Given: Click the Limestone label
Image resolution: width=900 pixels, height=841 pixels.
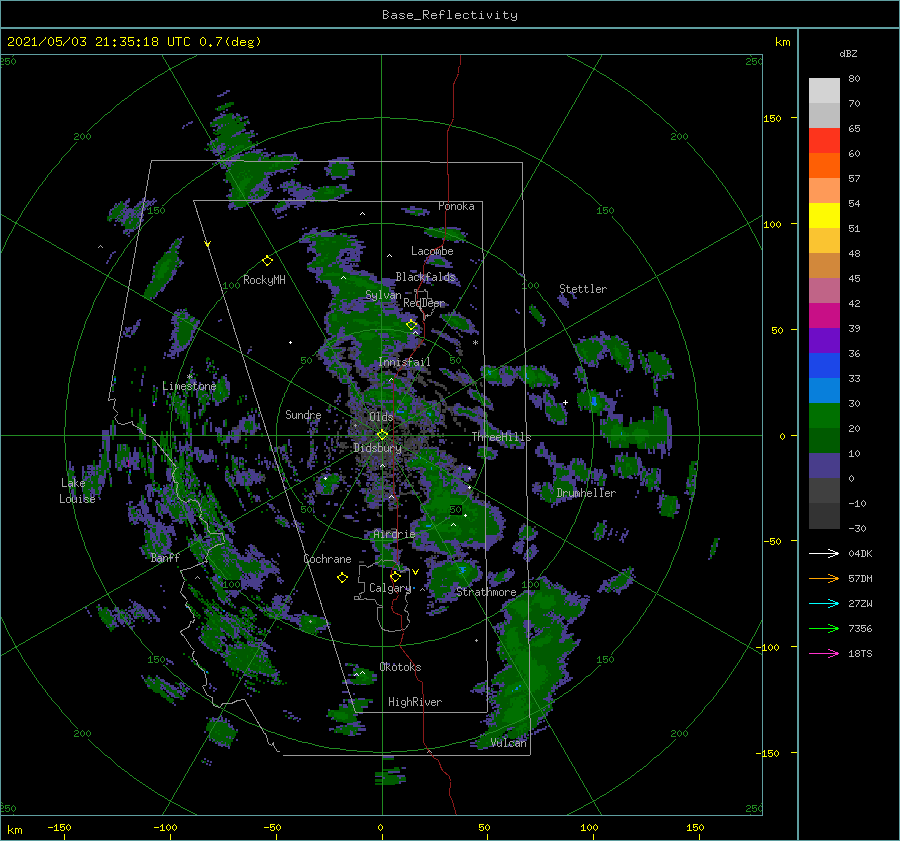Looking at the screenshot, I should (189, 386).
